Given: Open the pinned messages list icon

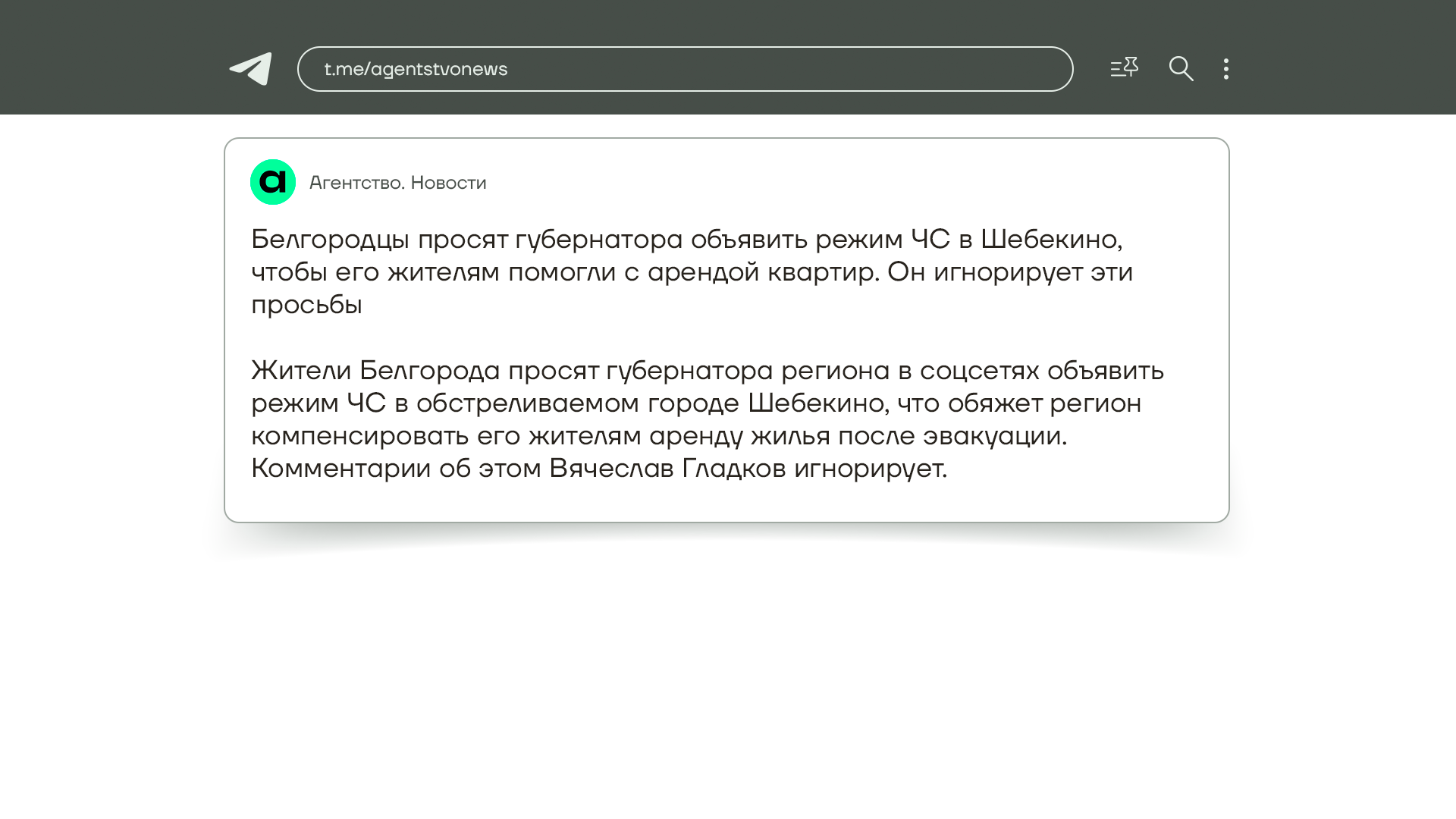Looking at the screenshot, I should pos(1124,68).
